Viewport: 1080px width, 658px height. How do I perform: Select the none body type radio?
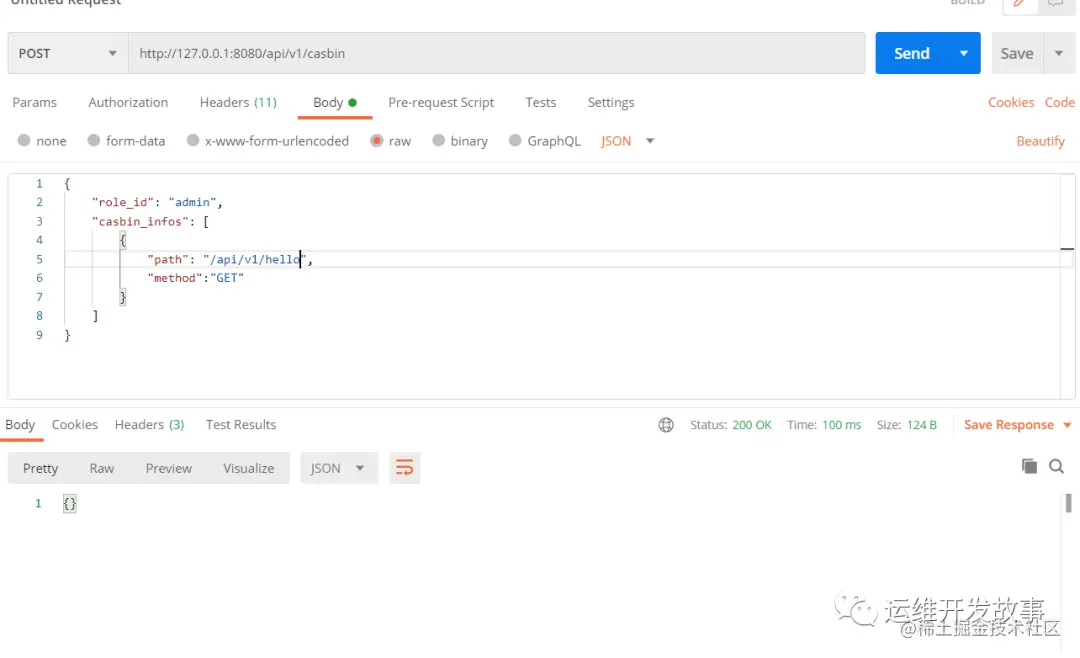pyautogui.click(x=24, y=141)
